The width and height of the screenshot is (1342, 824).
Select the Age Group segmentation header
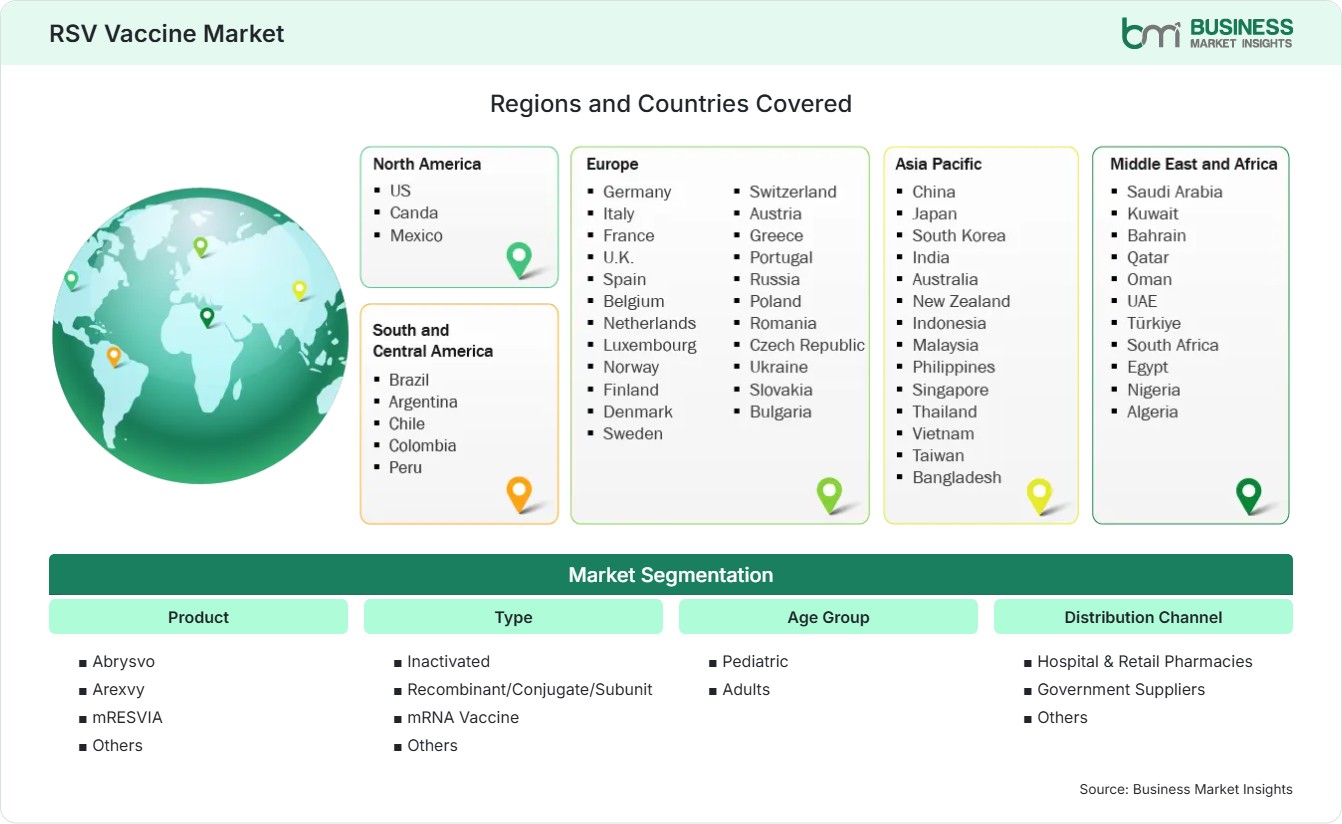[x=828, y=617]
